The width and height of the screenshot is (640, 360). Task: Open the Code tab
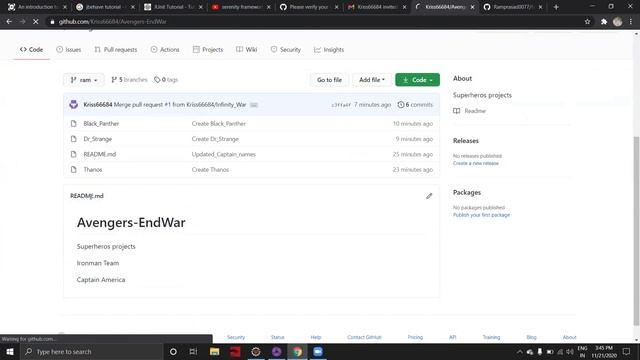pyautogui.click(x=31, y=49)
